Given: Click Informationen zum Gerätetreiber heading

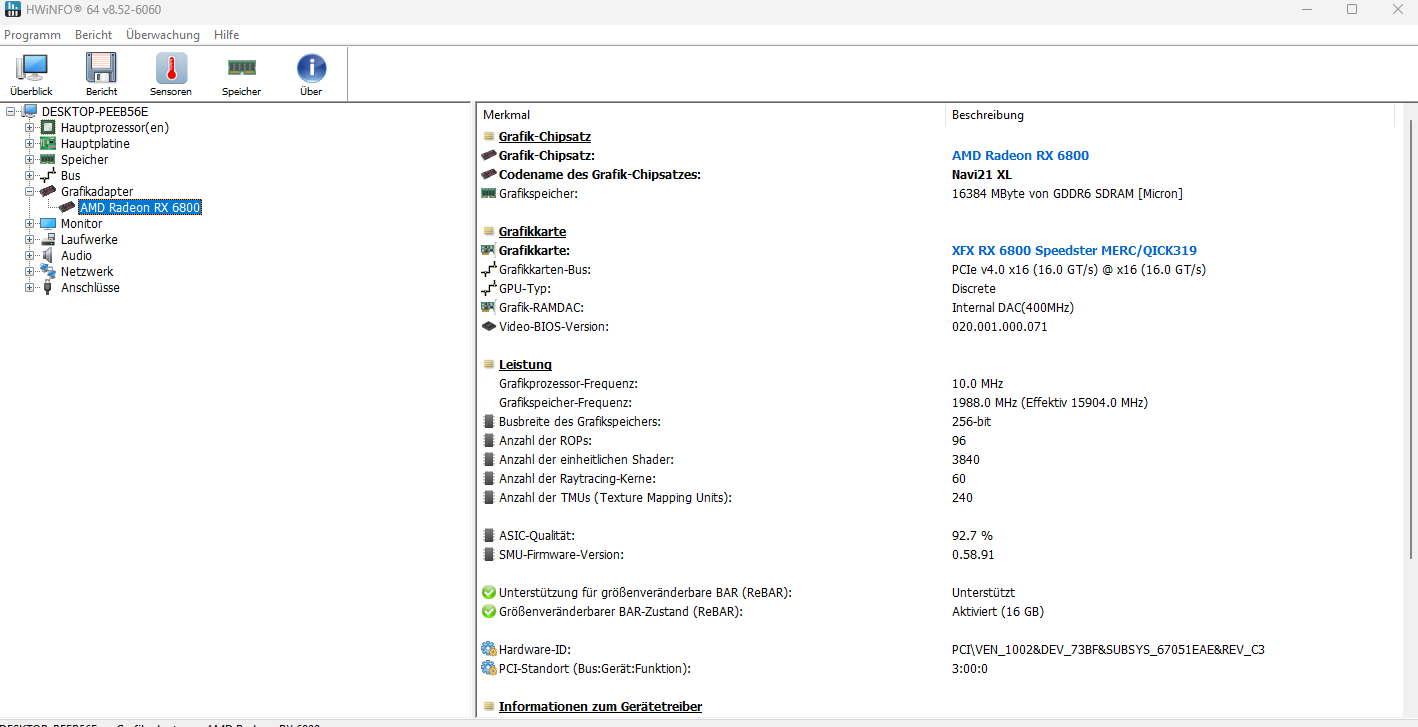Looking at the screenshot, I should tap(600, 706).
